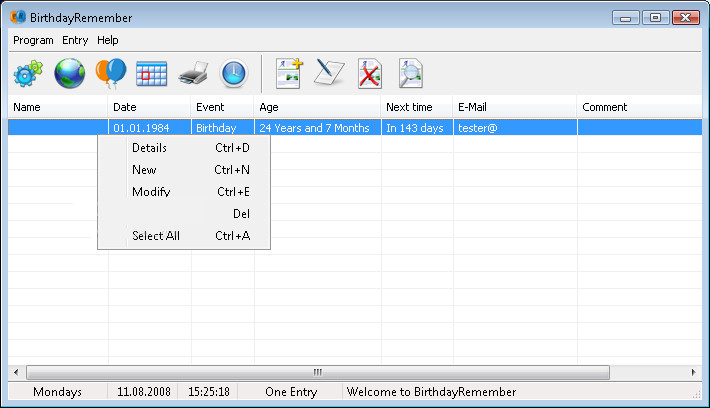Open settings via the gears icon

[28, 73]
